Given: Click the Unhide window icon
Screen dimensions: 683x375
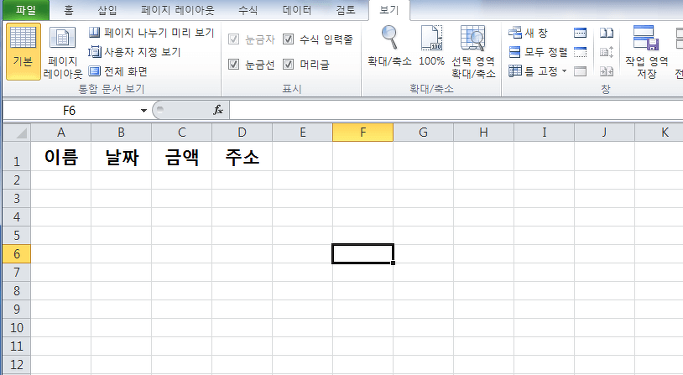Looking at the screenshot, I should click(580, 71).
